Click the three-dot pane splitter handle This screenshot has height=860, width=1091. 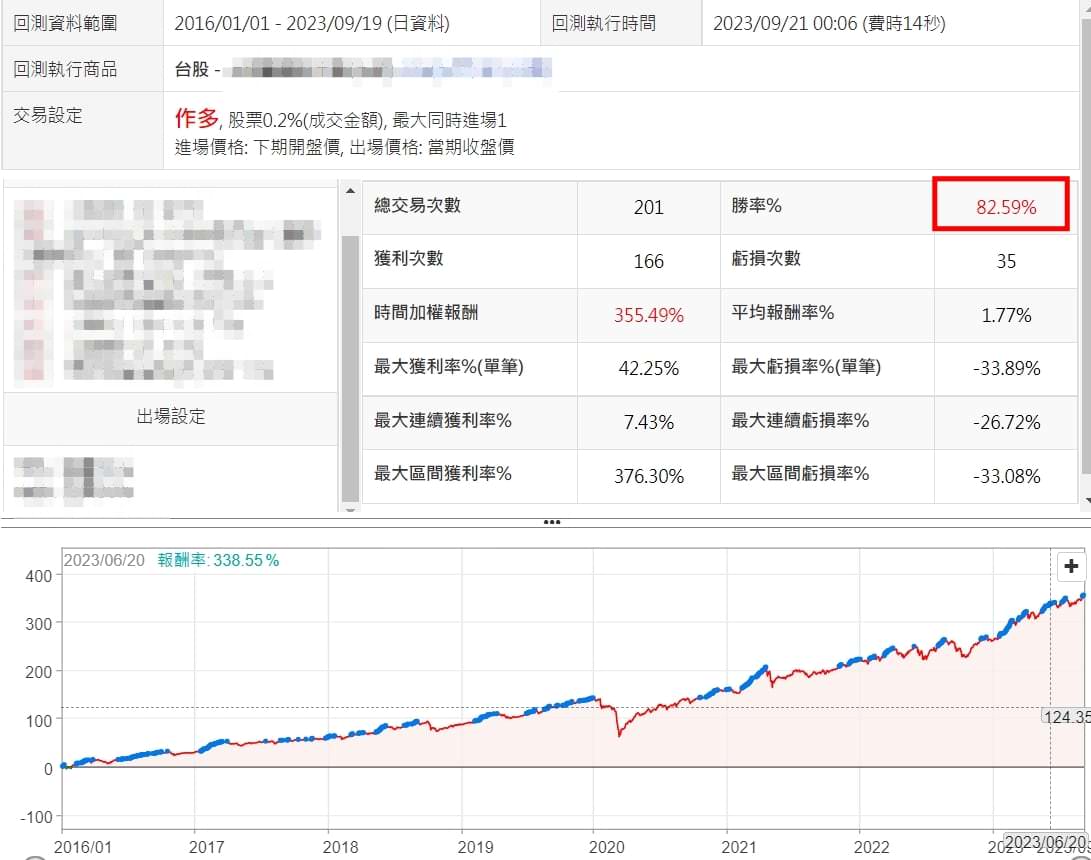point(551,522)
